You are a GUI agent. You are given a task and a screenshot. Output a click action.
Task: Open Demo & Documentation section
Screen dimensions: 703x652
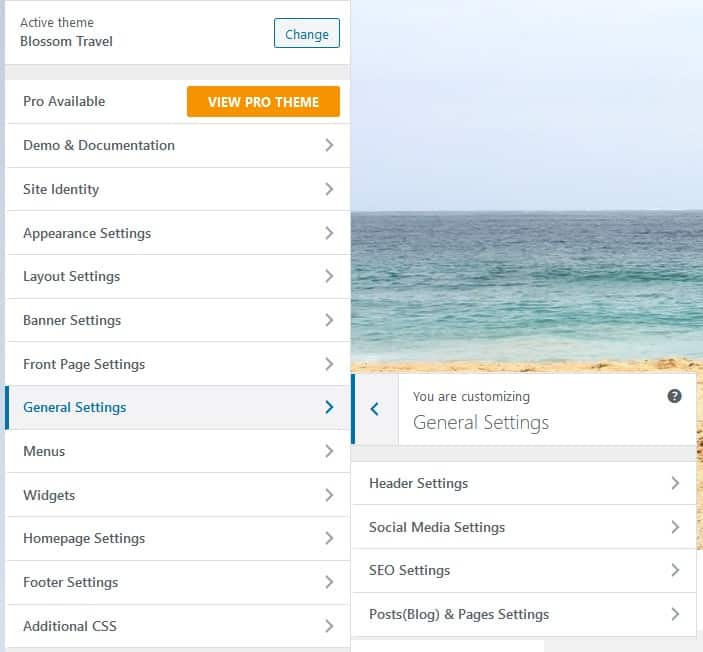178,145
